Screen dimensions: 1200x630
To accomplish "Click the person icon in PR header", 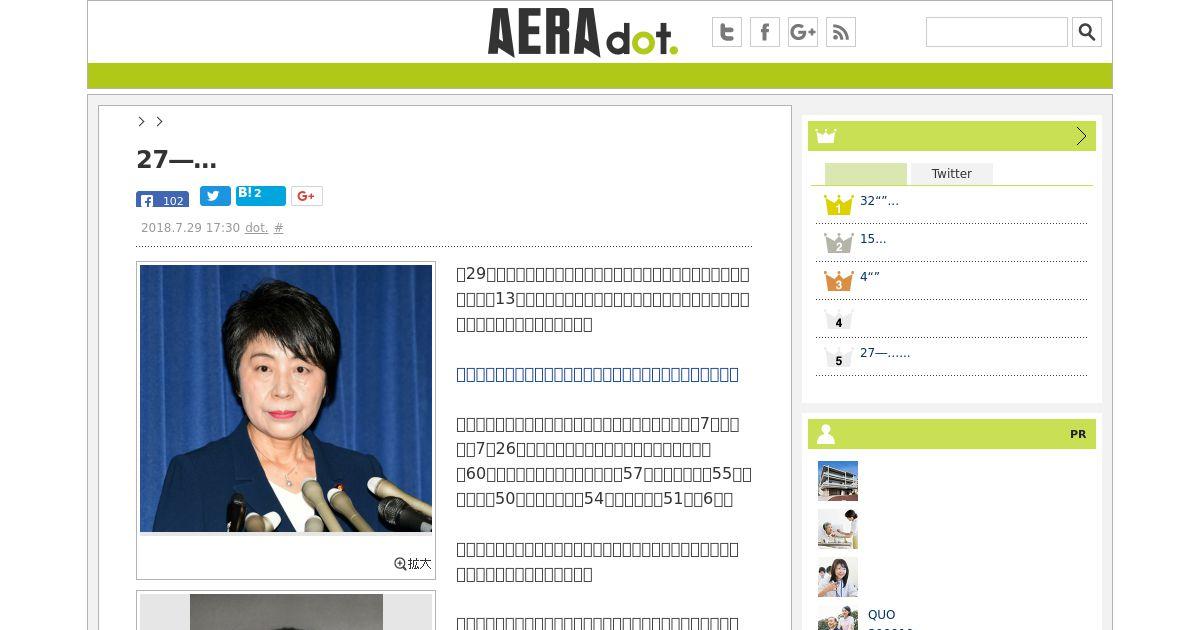I will tap(826, 434).
